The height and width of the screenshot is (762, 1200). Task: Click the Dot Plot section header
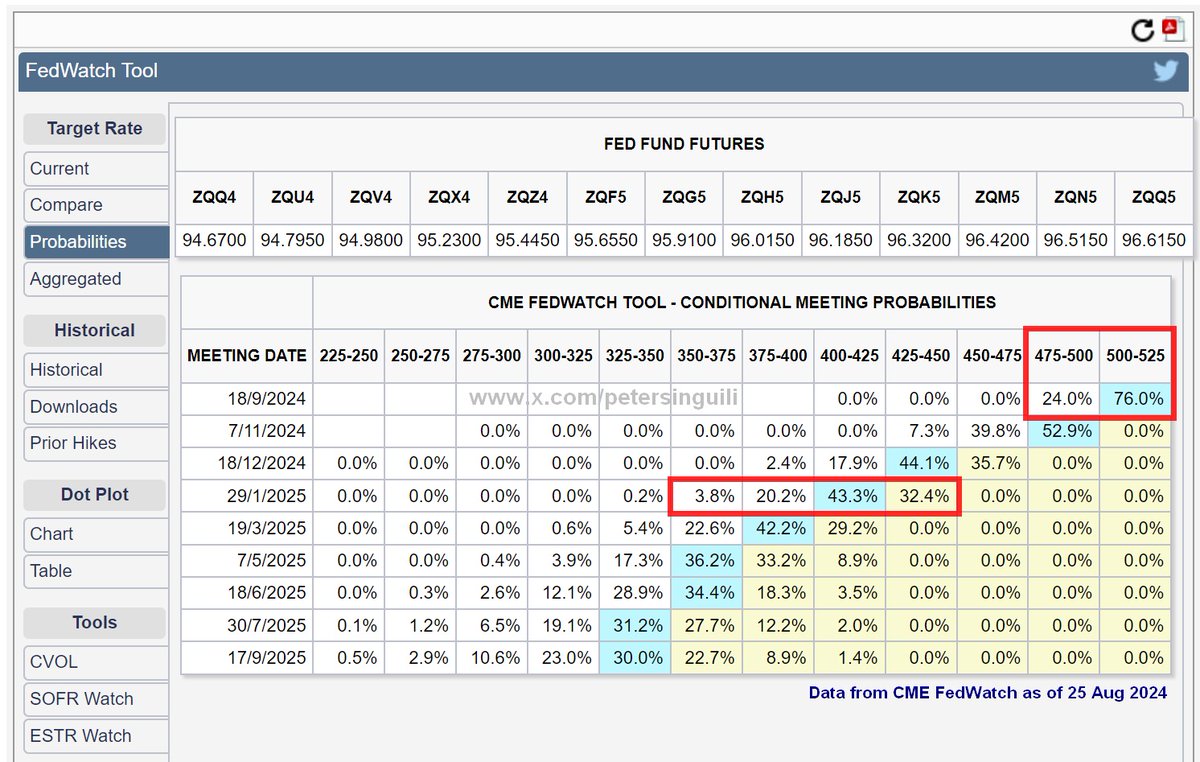(95, 494)
